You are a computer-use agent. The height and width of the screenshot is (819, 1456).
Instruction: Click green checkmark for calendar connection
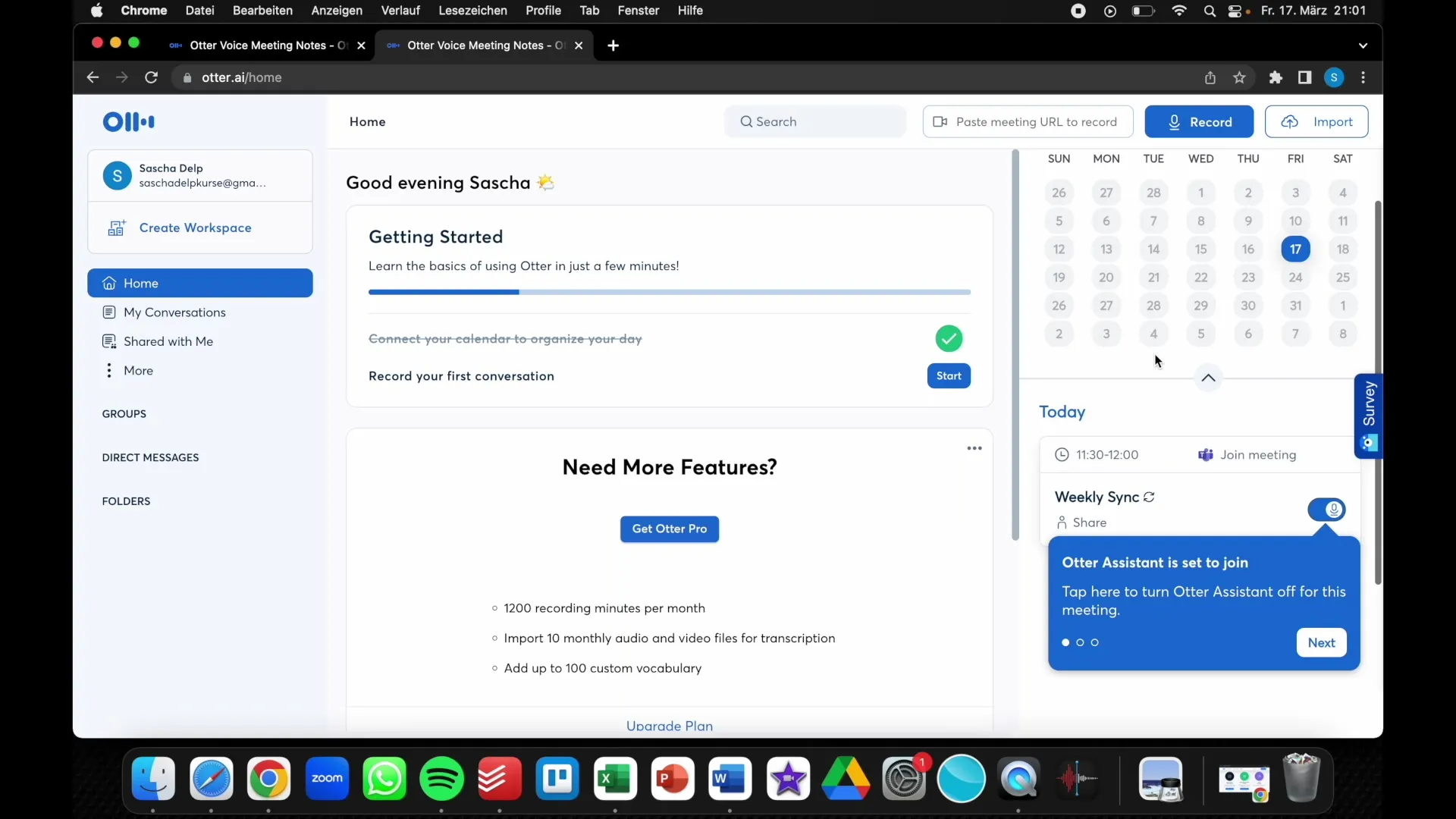949,338
